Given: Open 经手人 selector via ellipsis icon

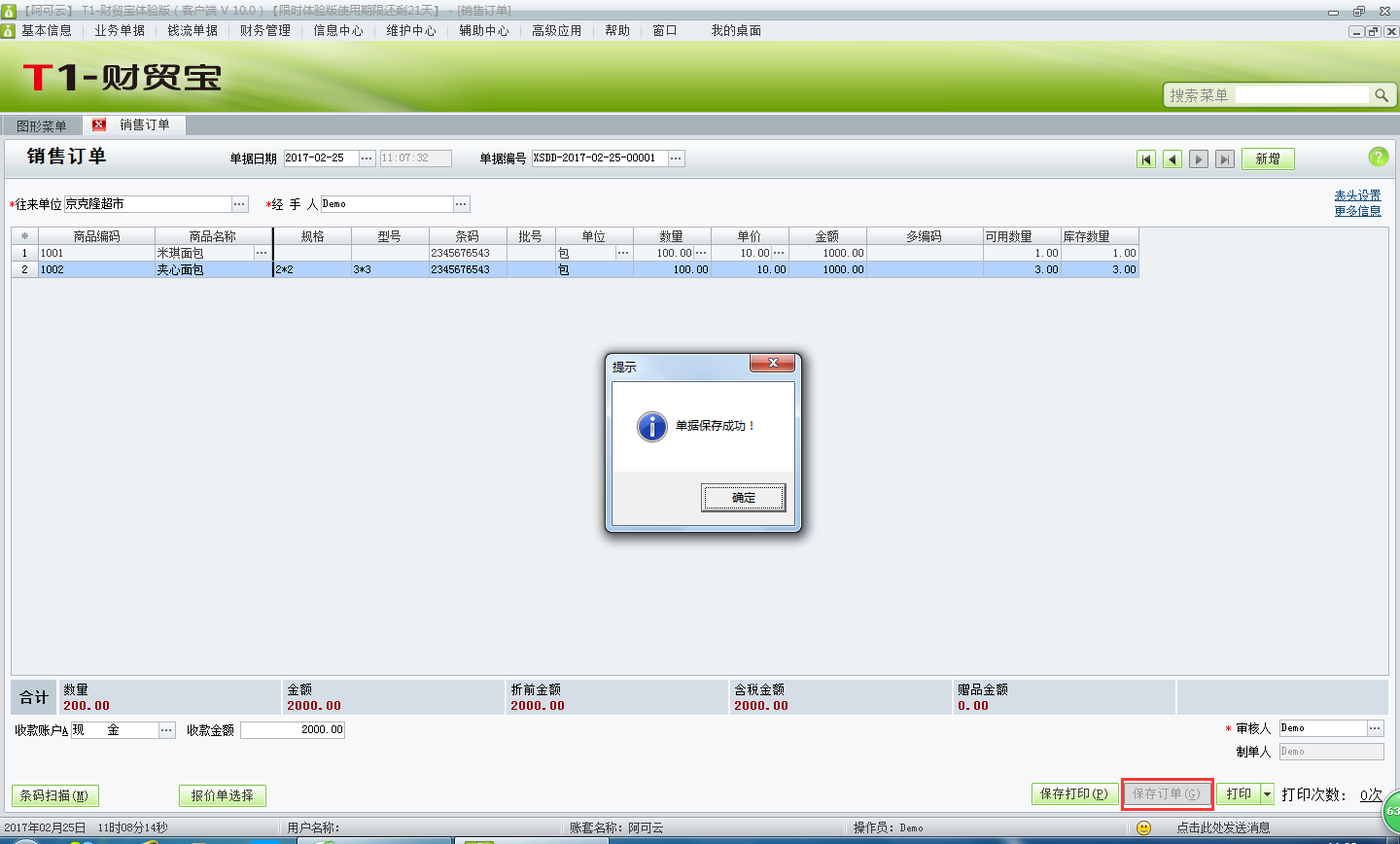Looking at the screenshot, I should (462, 203).
